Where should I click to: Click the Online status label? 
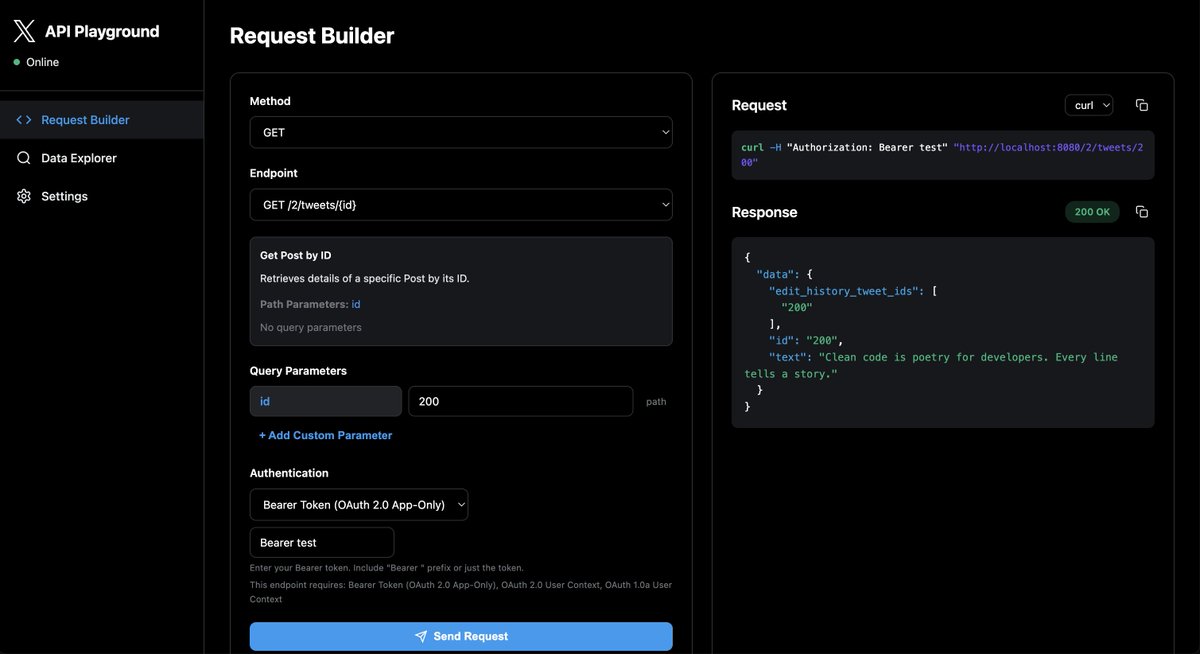point(43,62)
